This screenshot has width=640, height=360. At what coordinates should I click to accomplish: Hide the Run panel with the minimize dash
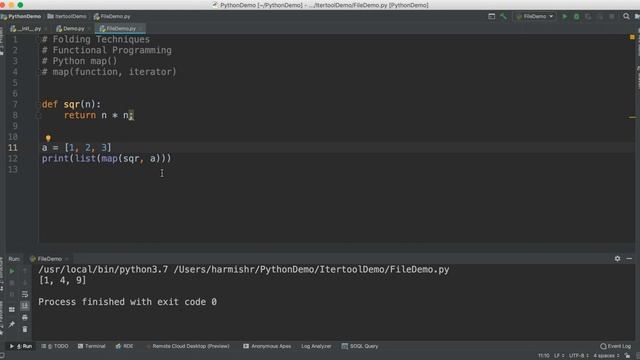(629, 258)
